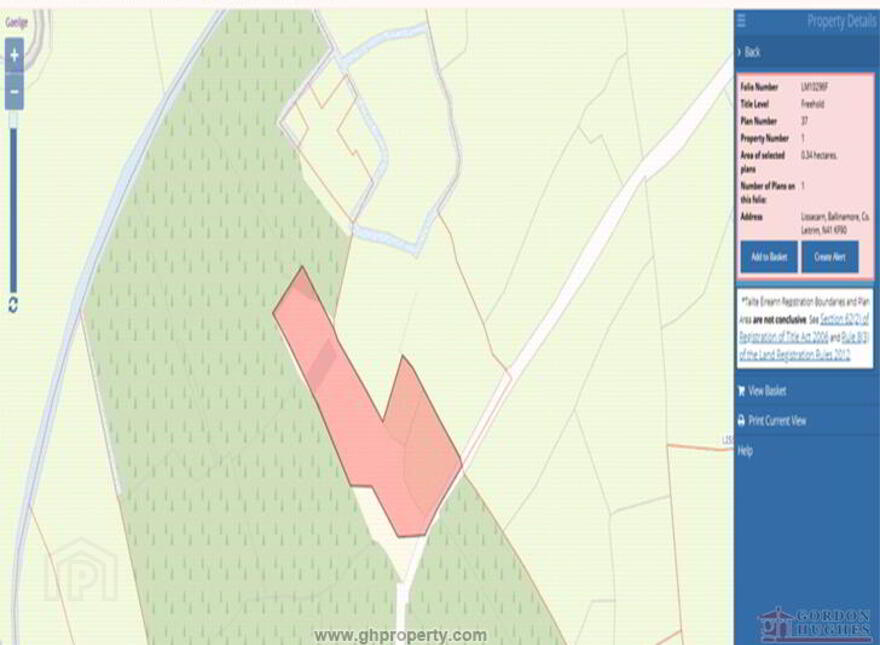The image size is (880, 645).
Task: Open the hamburger menu beside Property Details
Action: click(x=741, y=21)
